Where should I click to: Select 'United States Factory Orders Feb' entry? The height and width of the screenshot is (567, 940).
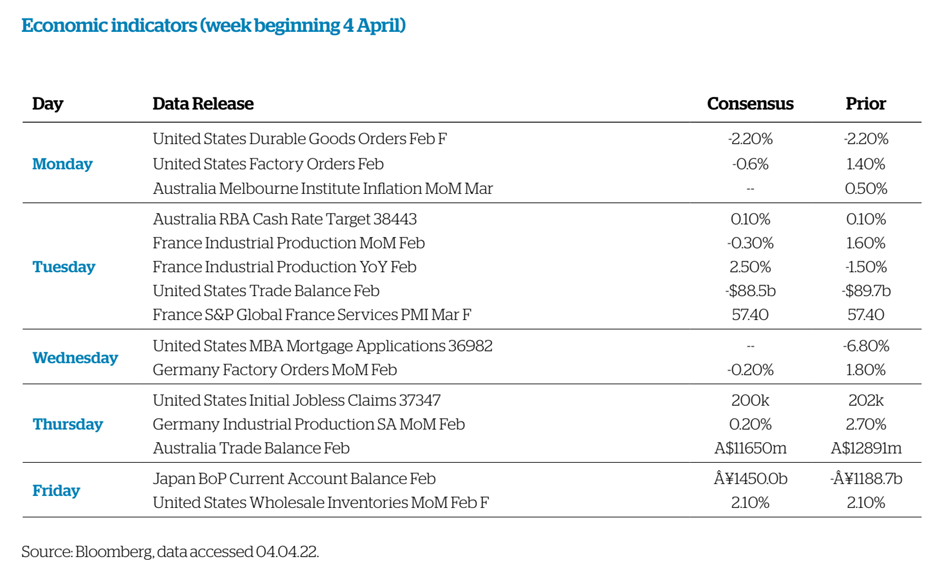pos(268,164)
